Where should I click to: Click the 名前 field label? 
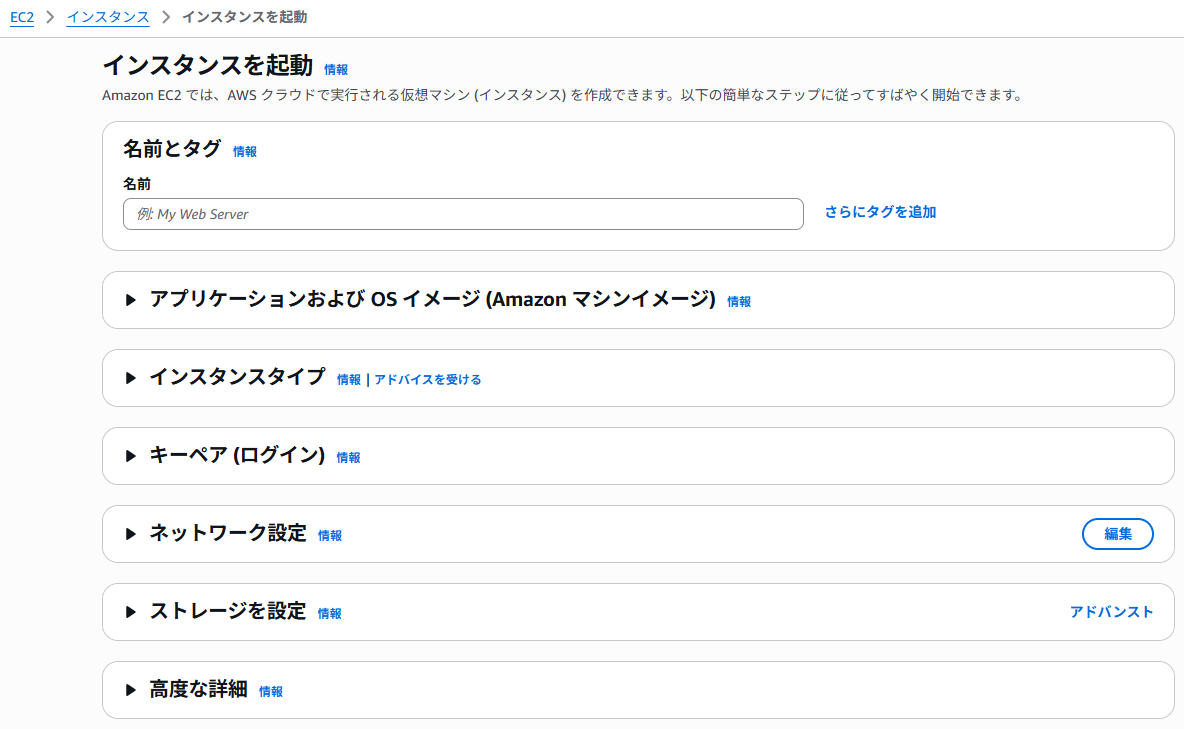click(137, 184)
